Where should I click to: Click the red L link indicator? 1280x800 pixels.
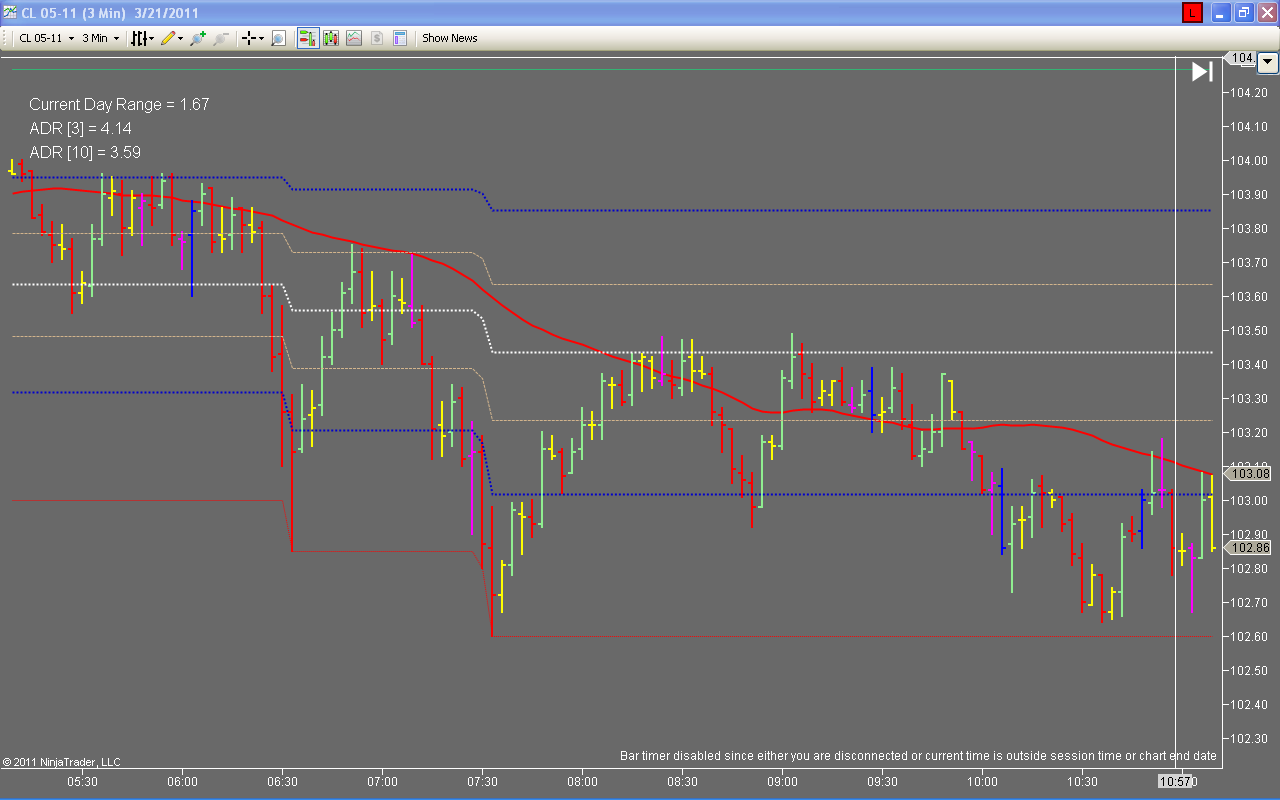coord(1192,13)
